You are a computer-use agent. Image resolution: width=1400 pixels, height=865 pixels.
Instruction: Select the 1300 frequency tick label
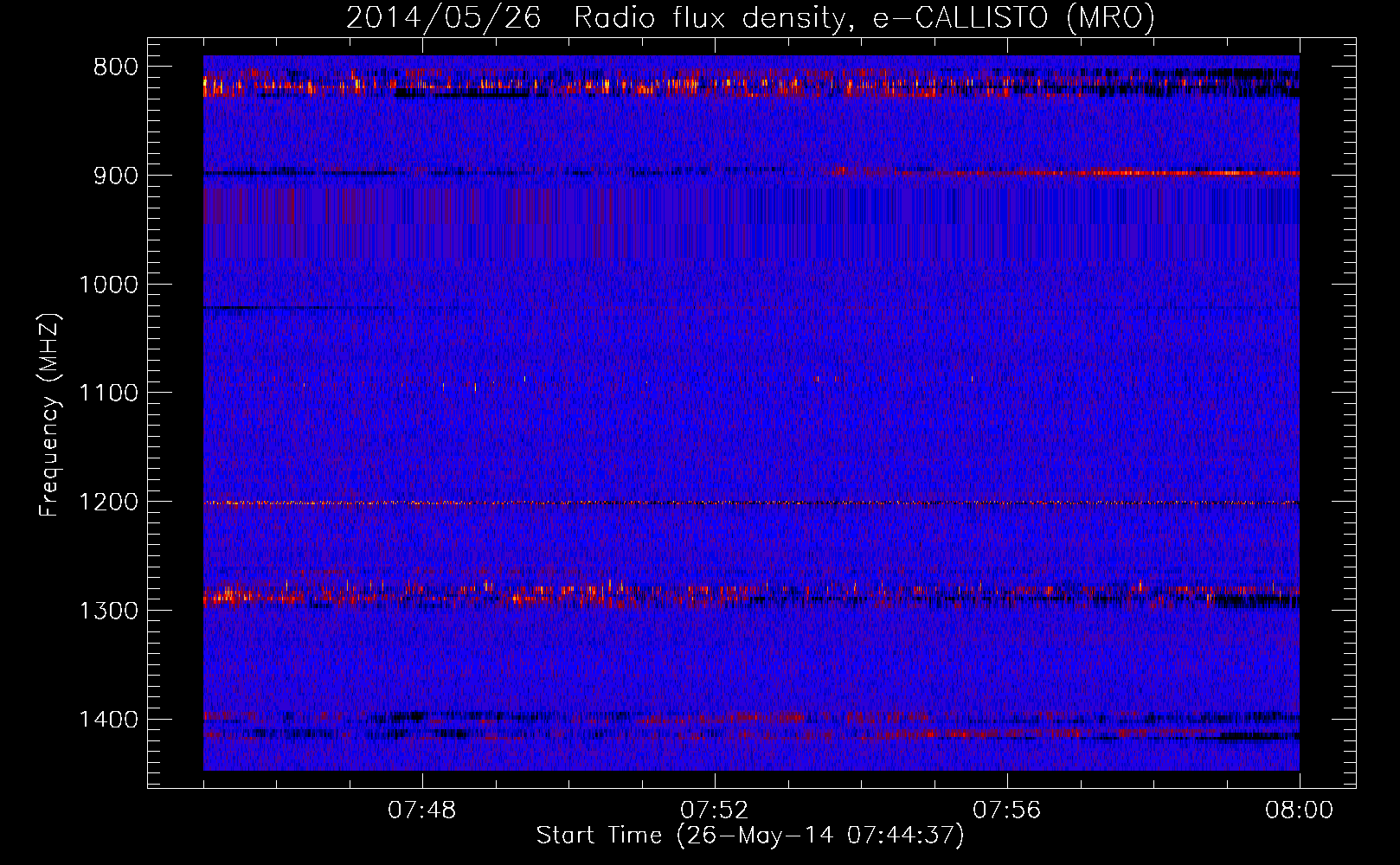coord(108,611)
